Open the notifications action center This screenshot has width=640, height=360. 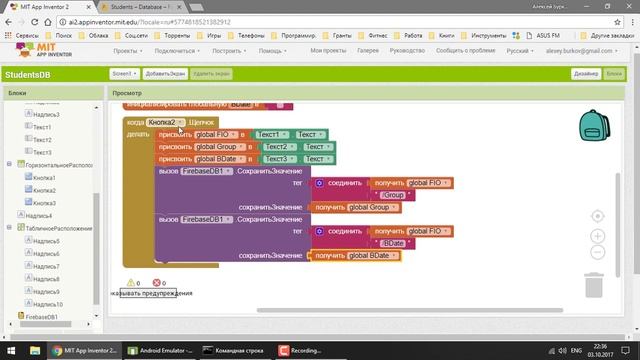pos(625,351)
